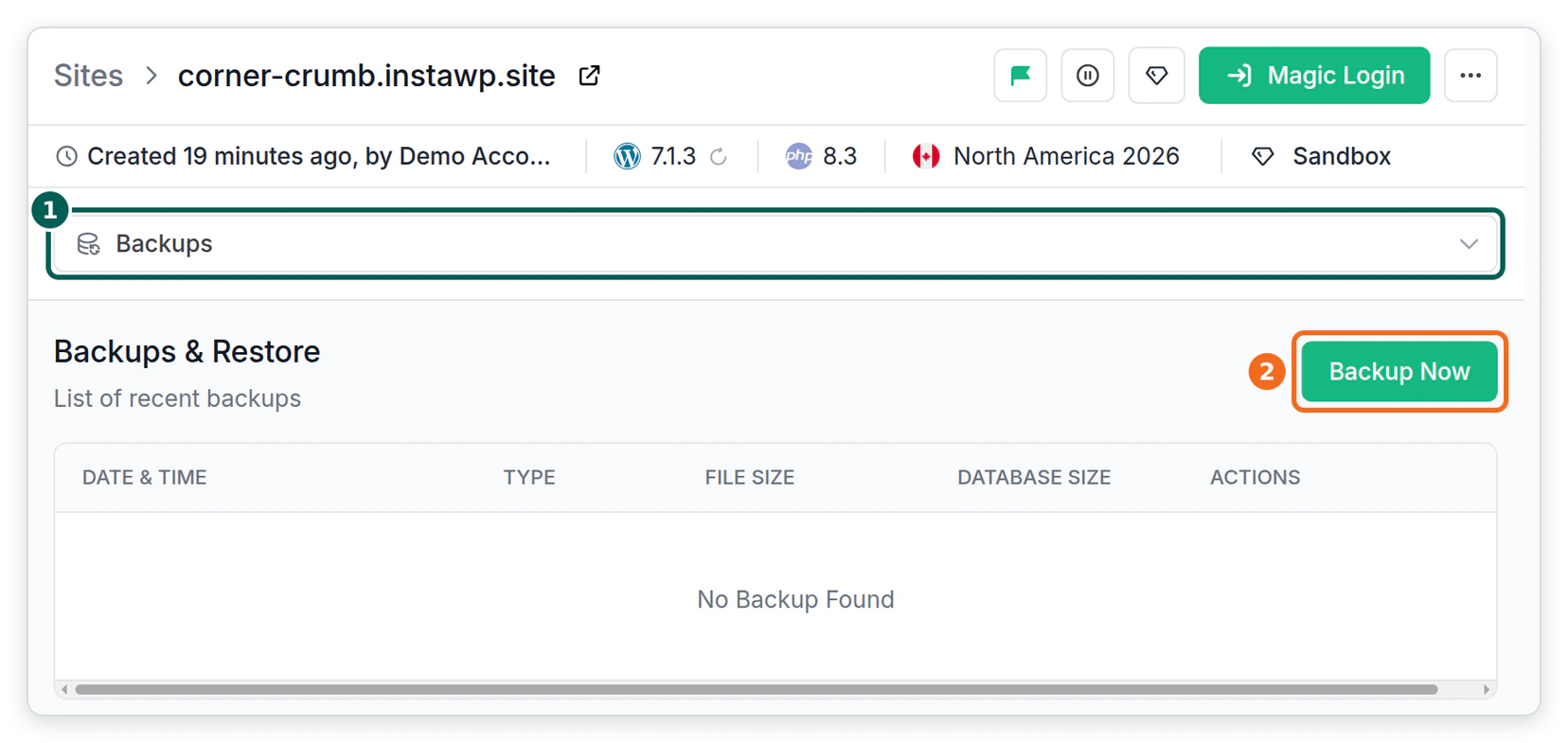The height and width of the screenshot is (743, 1568).
Task: Click the Sandbox label text
Action: click(1342, 156)
